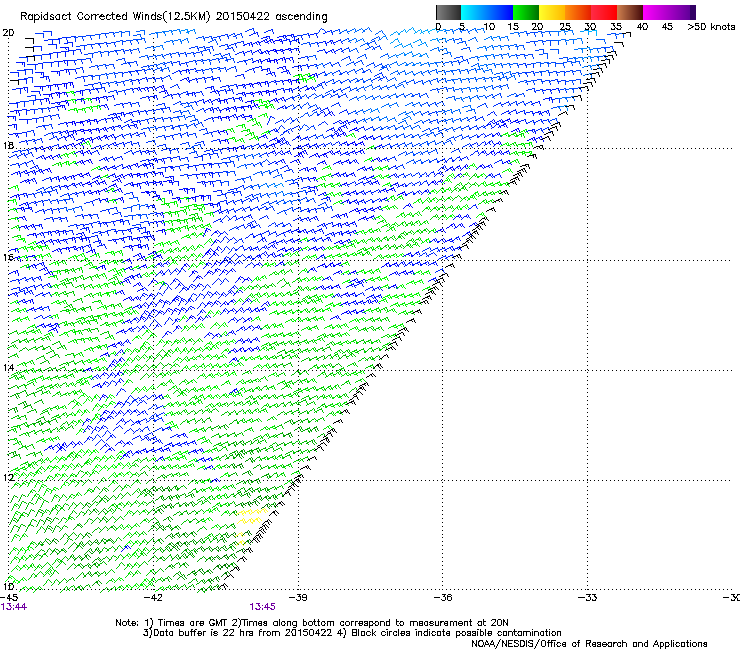Click the yellow wind barbs cluster near 11N
Screen dimensions: 740x650
(250, 524)
